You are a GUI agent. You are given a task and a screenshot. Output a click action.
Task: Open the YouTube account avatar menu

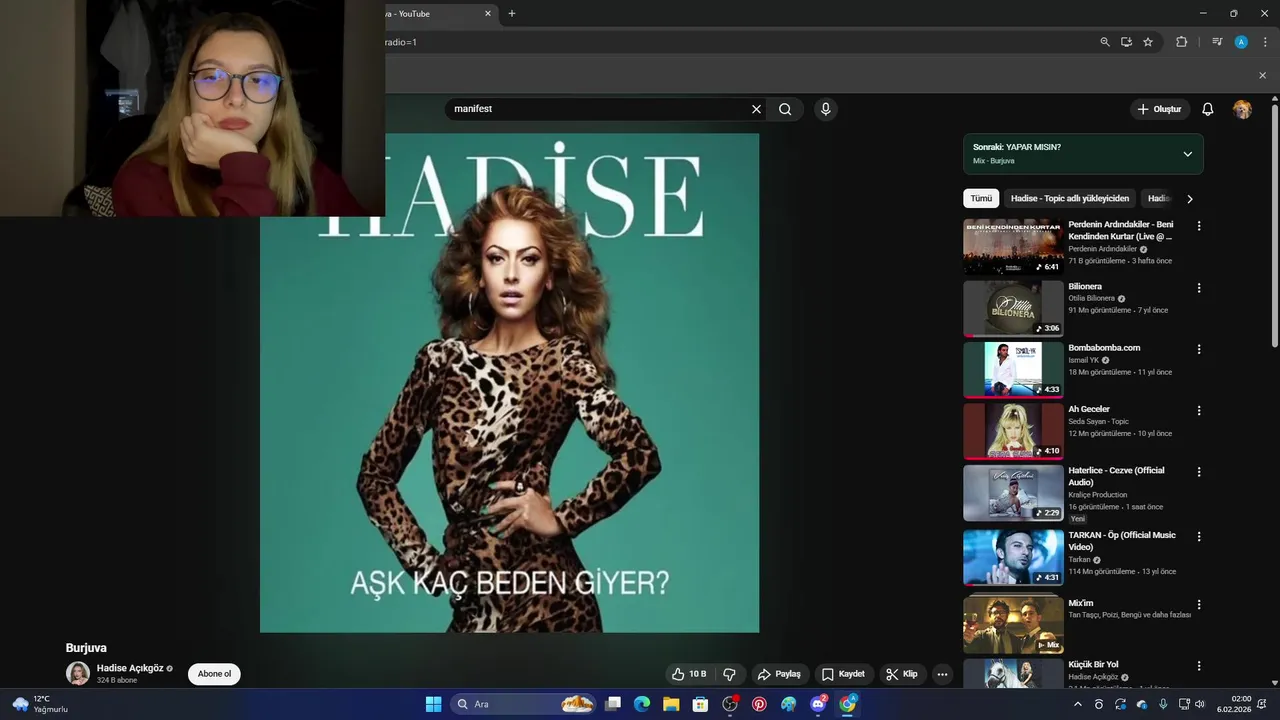pos(1242,109)
